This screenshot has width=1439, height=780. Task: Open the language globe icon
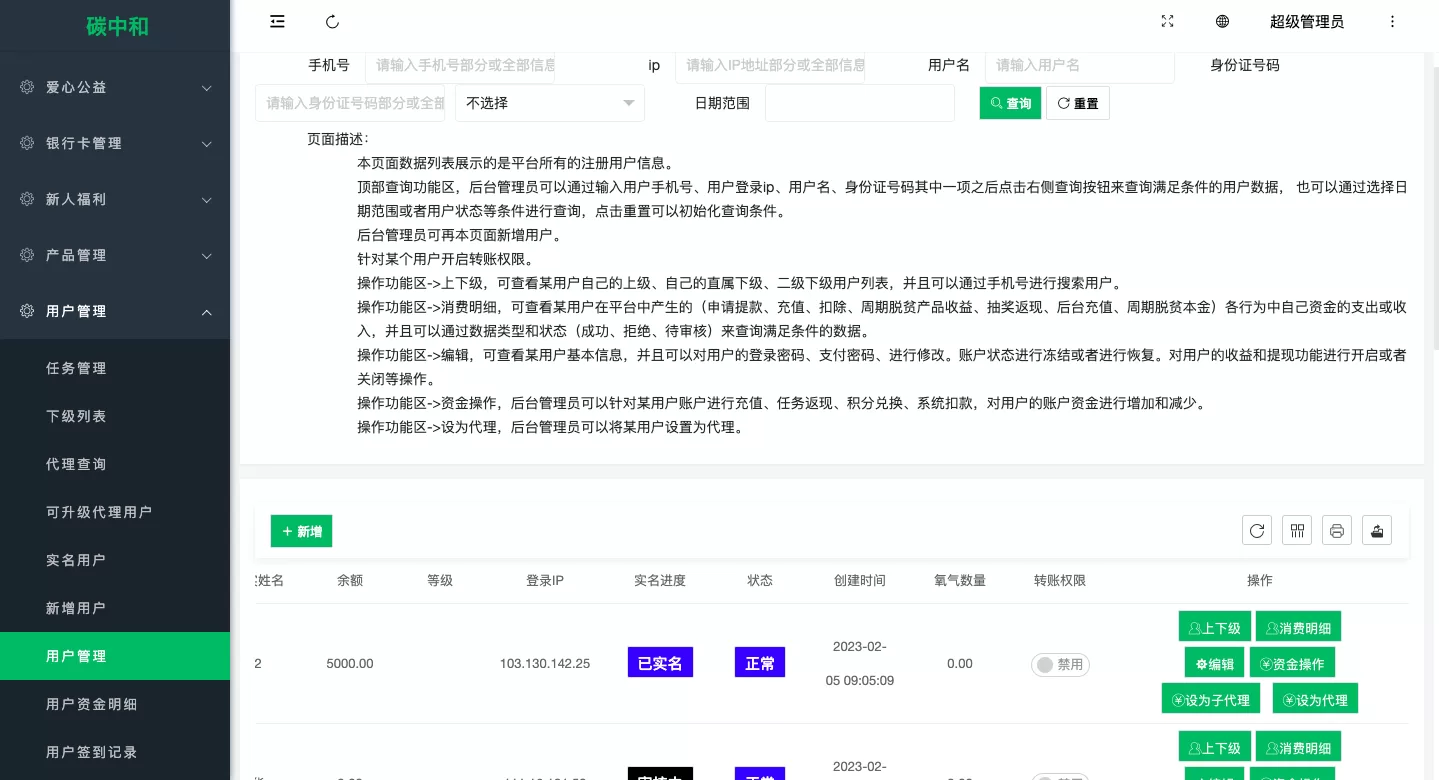[x=1222, y=22]
